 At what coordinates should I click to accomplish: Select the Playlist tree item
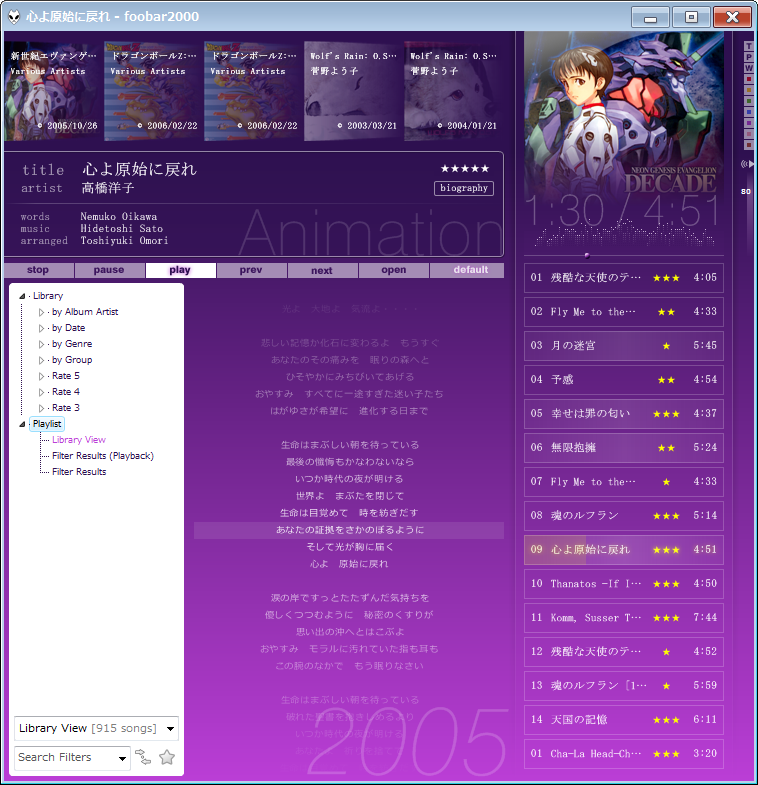coord(47,424)
